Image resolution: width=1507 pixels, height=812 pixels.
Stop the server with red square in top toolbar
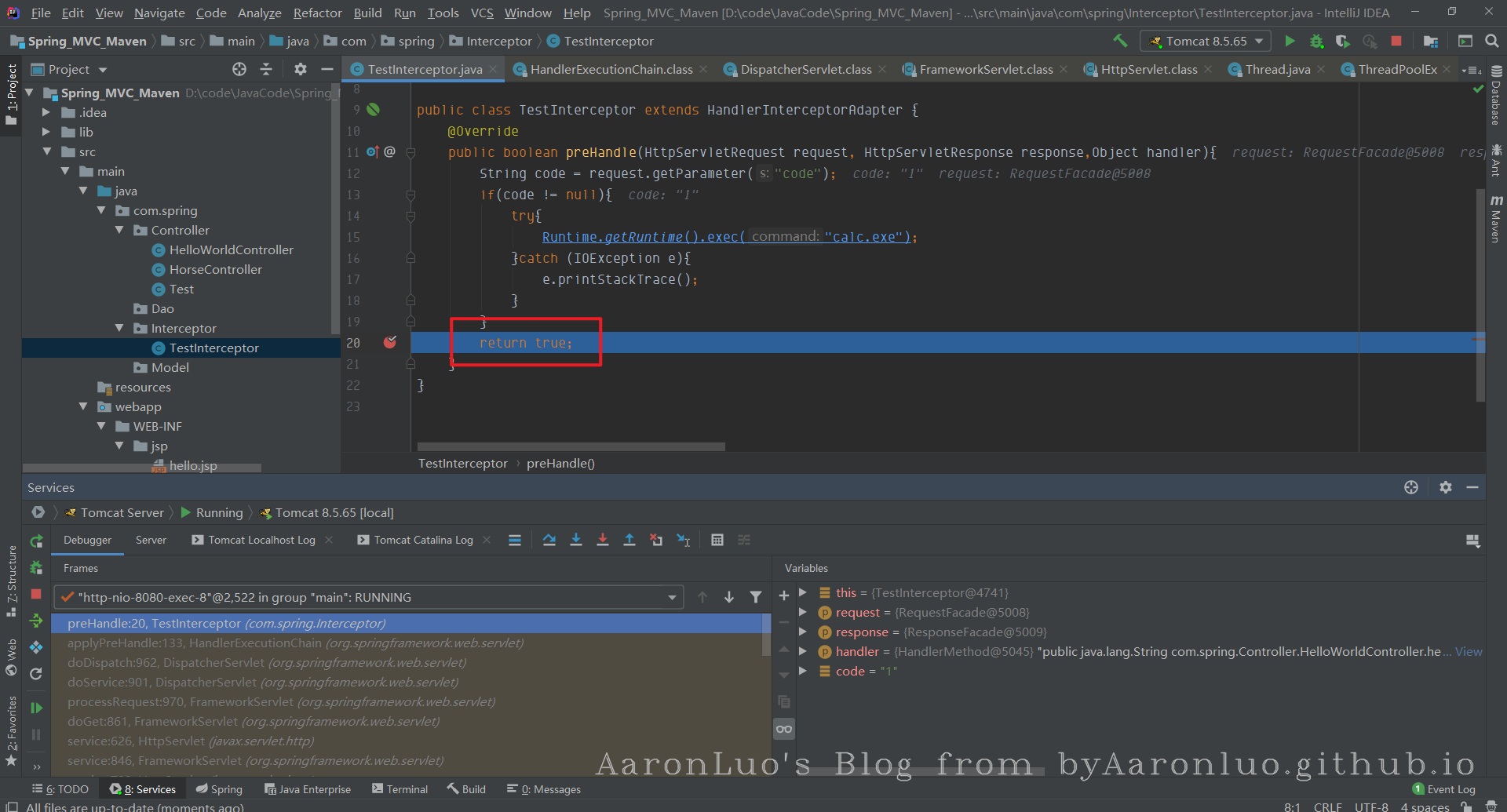click(x=1396, y=41)
